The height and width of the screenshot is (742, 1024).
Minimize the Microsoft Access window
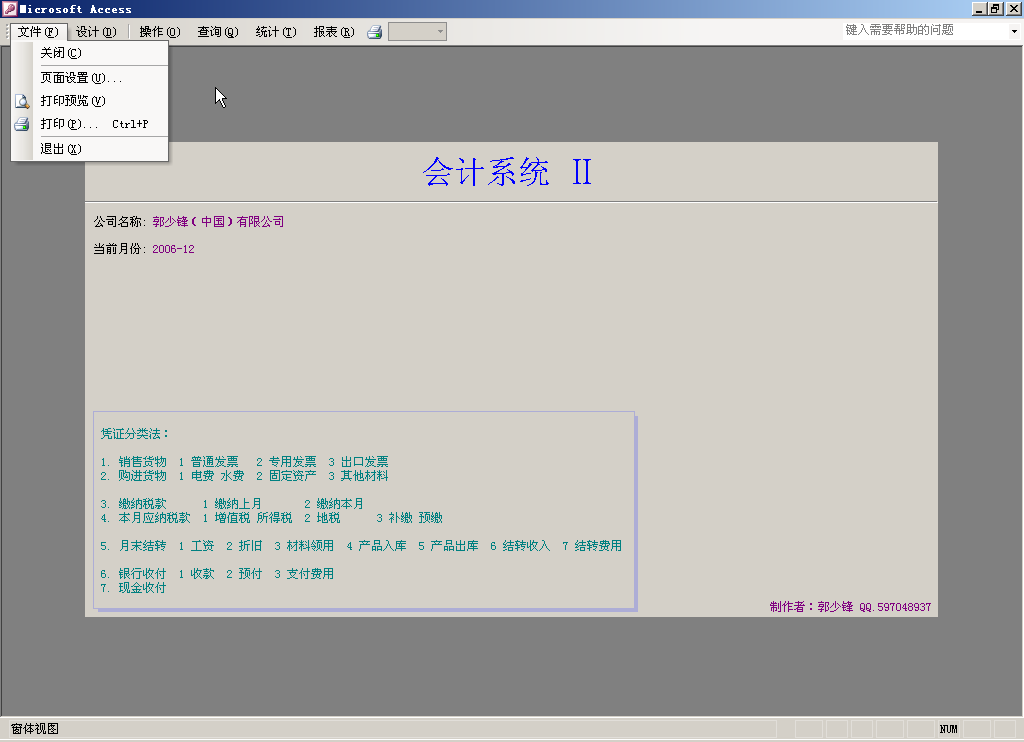click(x=978, y=9)
